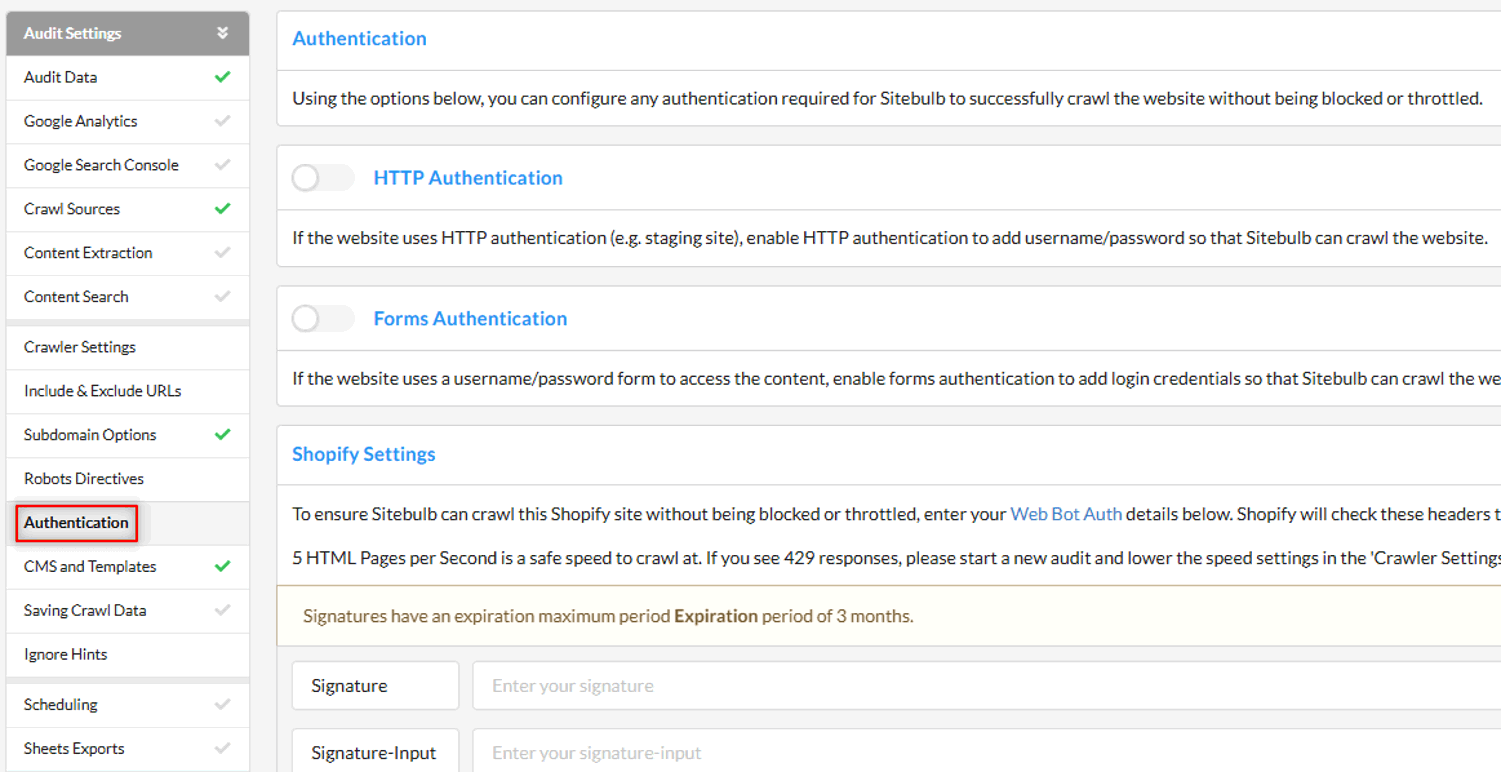The image size is (1501, 772).
Task: Click the gray checkmark next to Google Analytics
Action: (x=221, y=121)
